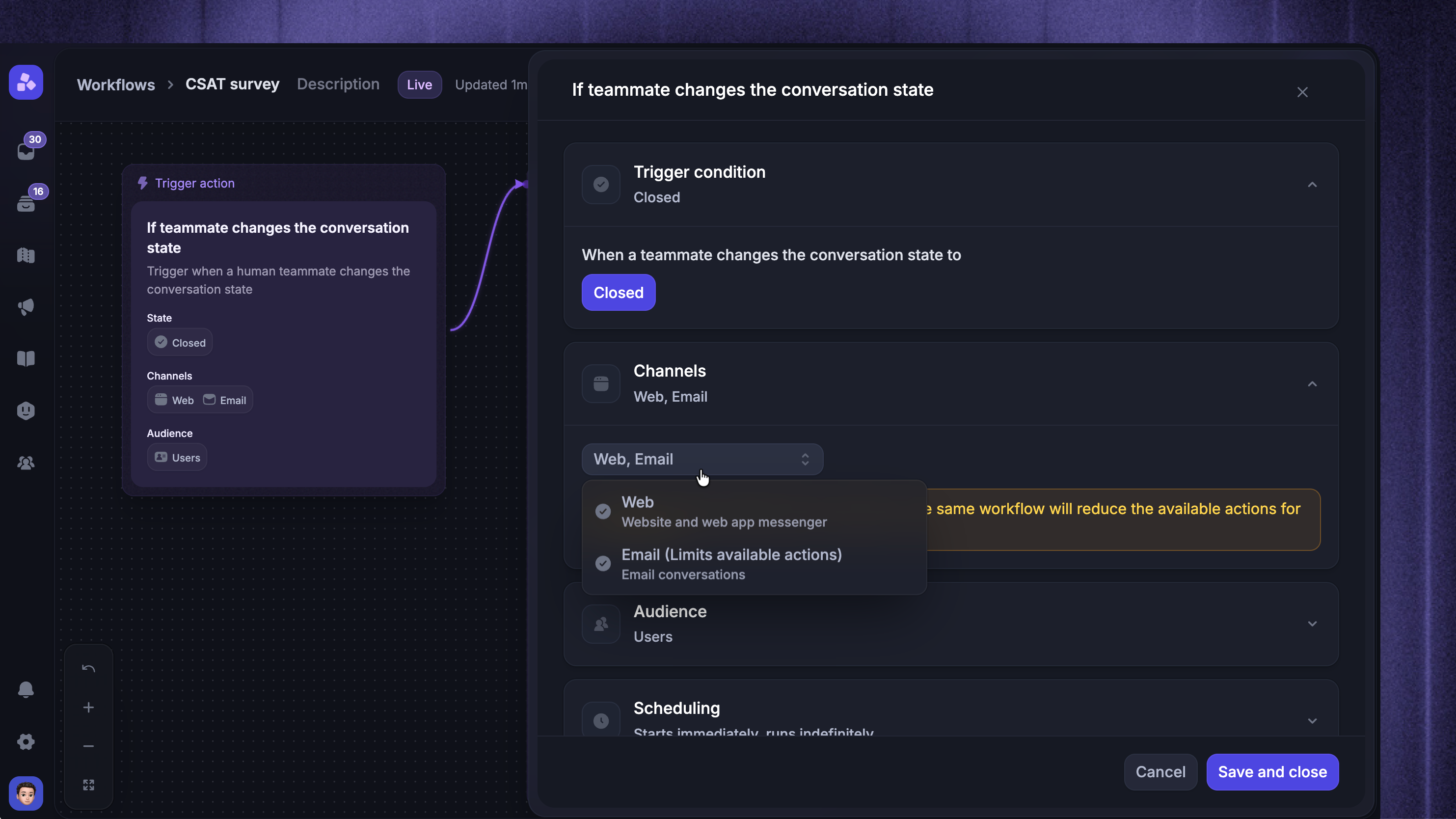
Task: Expand the Audience section
Action: coord(1313,624)
